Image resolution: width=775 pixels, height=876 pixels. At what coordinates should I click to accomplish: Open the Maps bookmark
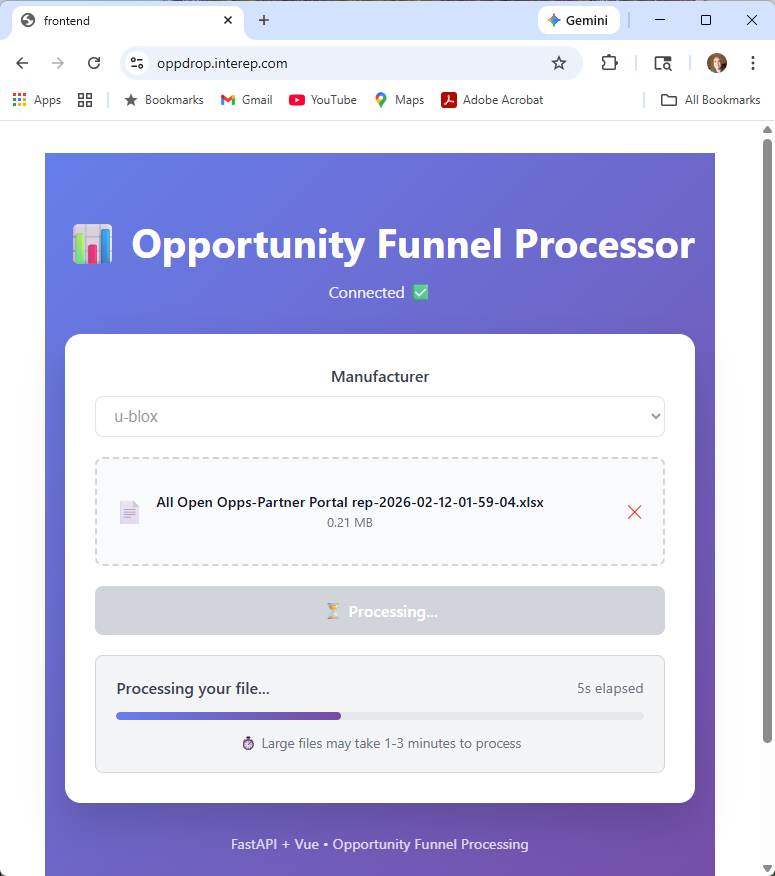tap(400, 100)
